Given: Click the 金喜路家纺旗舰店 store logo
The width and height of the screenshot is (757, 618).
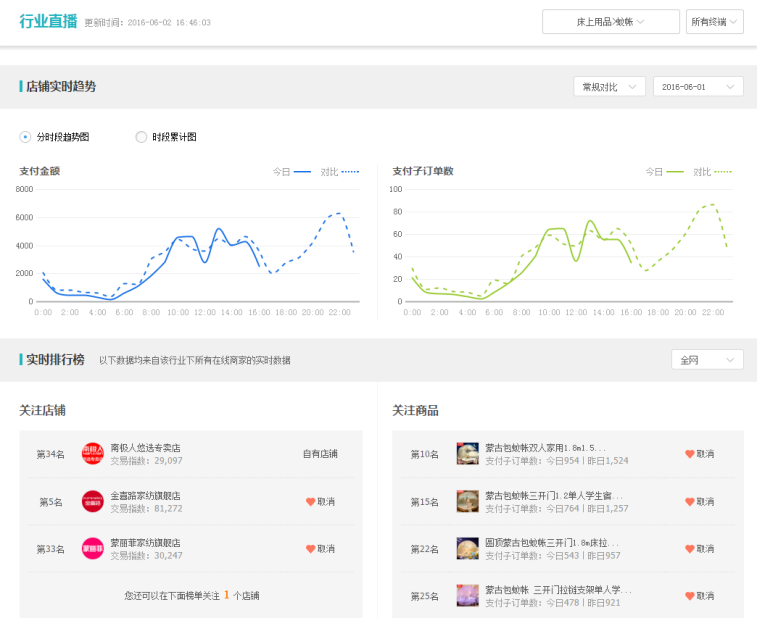Looking at the screenshot, I should coord(93,501).
